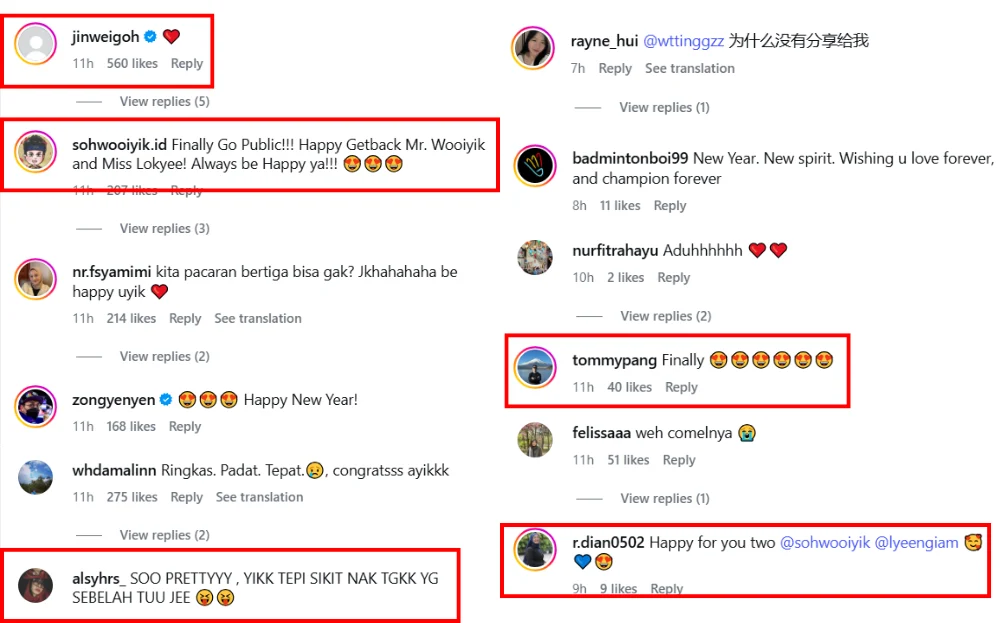Image resolution: width=1000 pixels, height=623 pixels.
Task: Open jinweigoh's profile picture
Action: coord(36,45)
